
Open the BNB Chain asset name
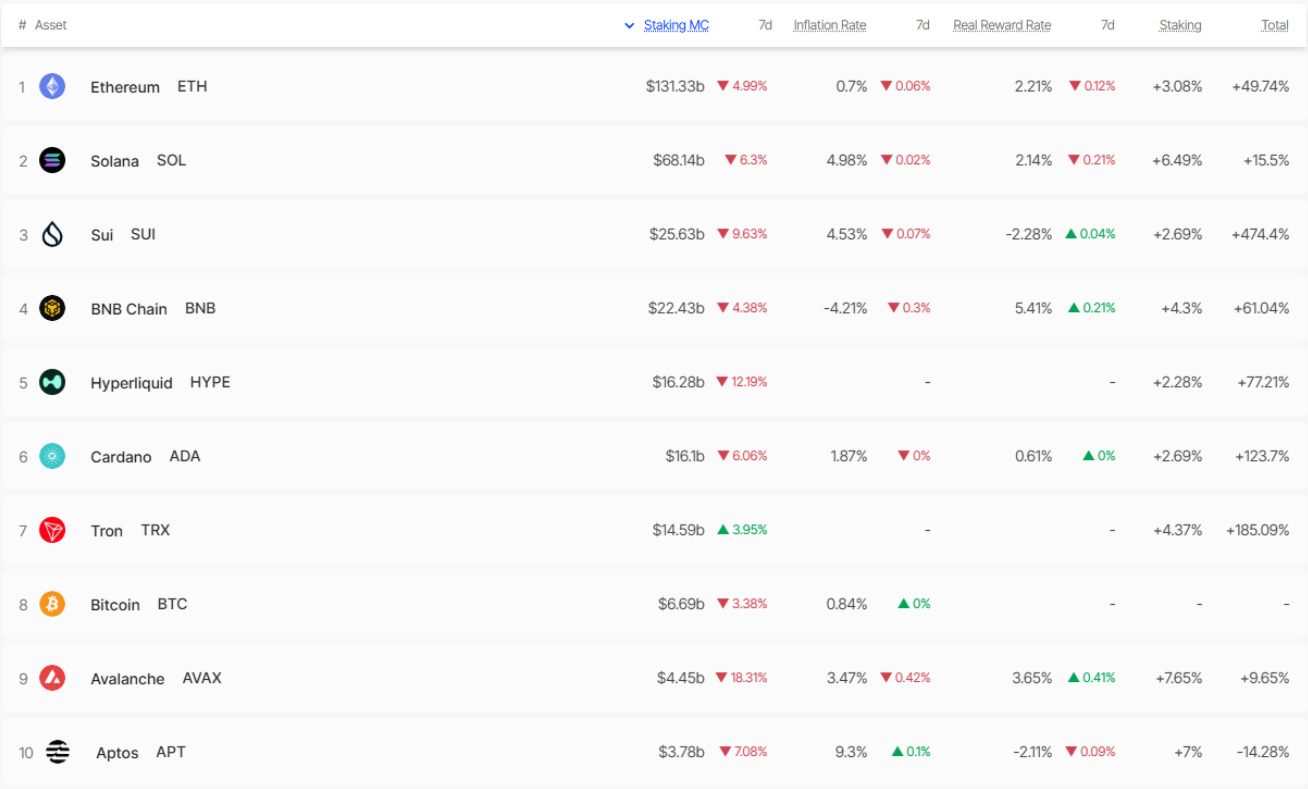[x=129, y=309]
